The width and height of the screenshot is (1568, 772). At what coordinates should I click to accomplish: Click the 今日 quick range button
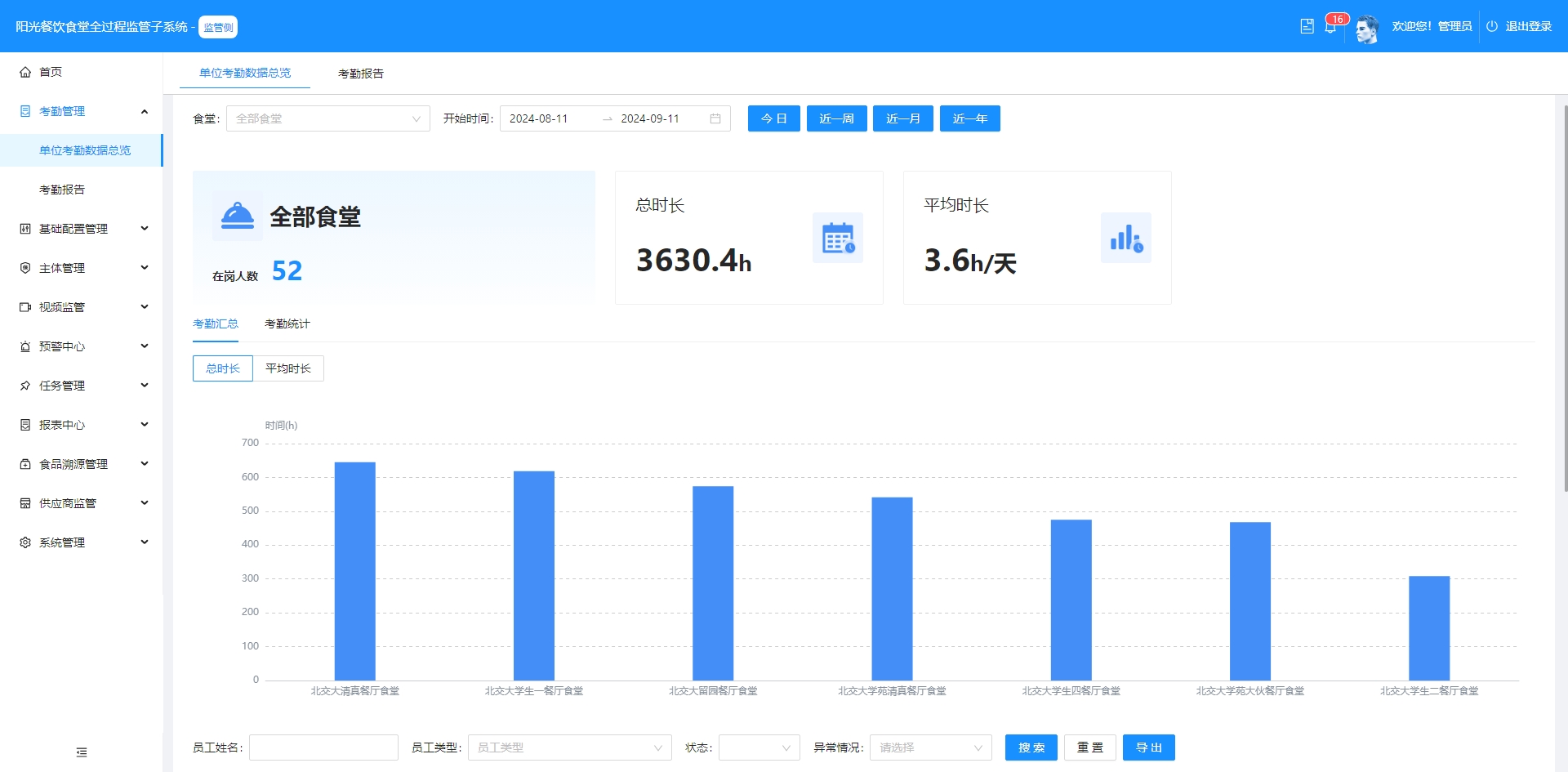click(x=774, y=118)
